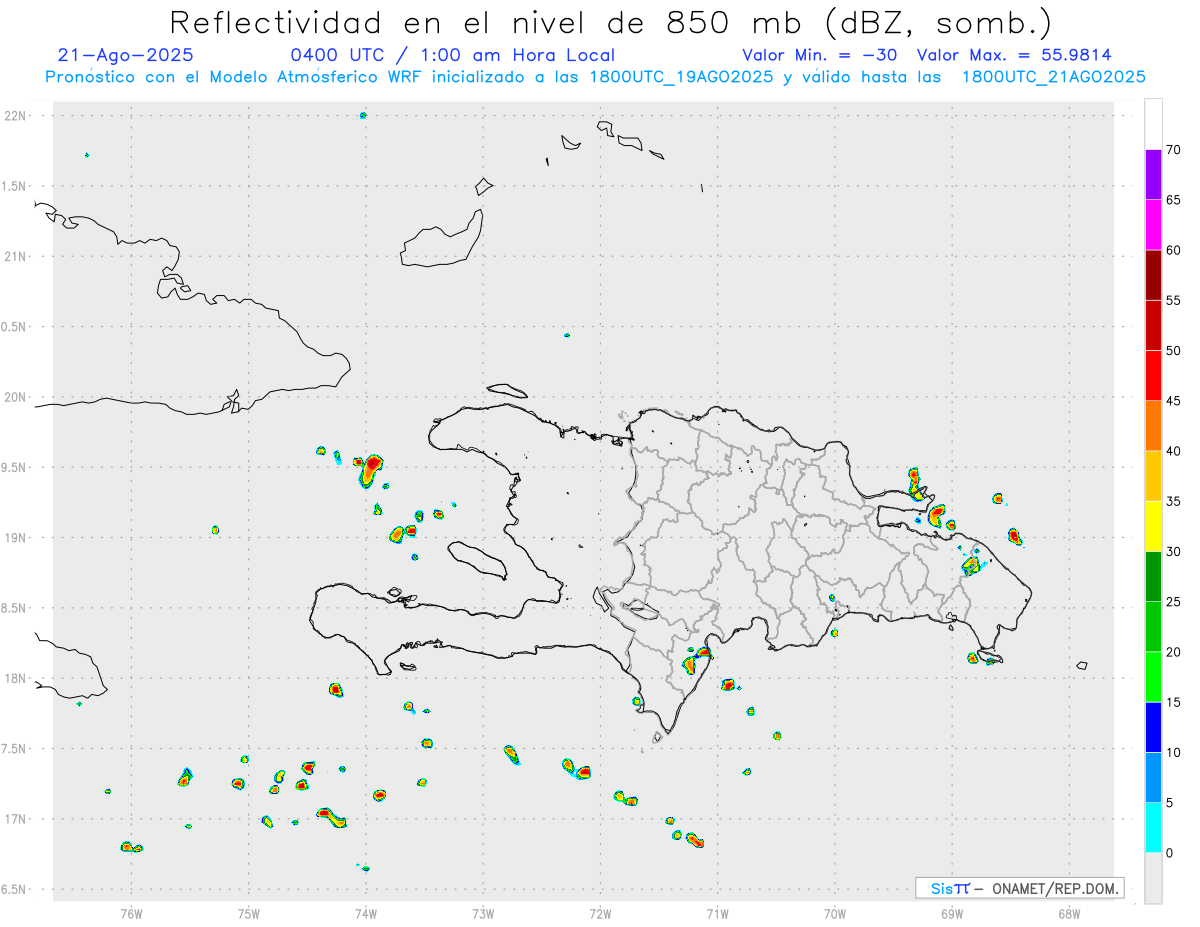Click the '60' label on the color scale
This screenshot has width=1200, height=927.
point(1173,250)
